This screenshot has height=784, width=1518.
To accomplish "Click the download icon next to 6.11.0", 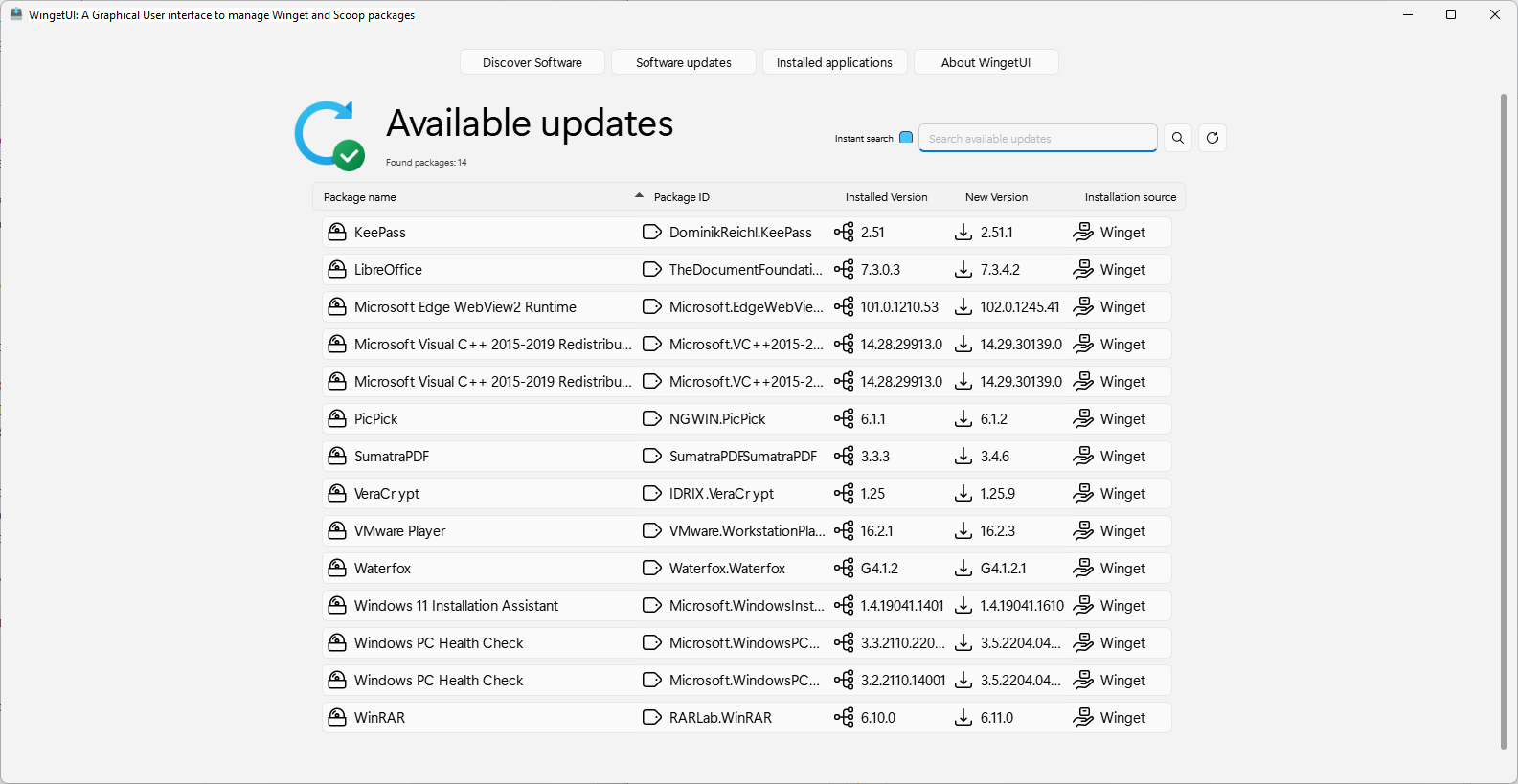I will (963, 717).
